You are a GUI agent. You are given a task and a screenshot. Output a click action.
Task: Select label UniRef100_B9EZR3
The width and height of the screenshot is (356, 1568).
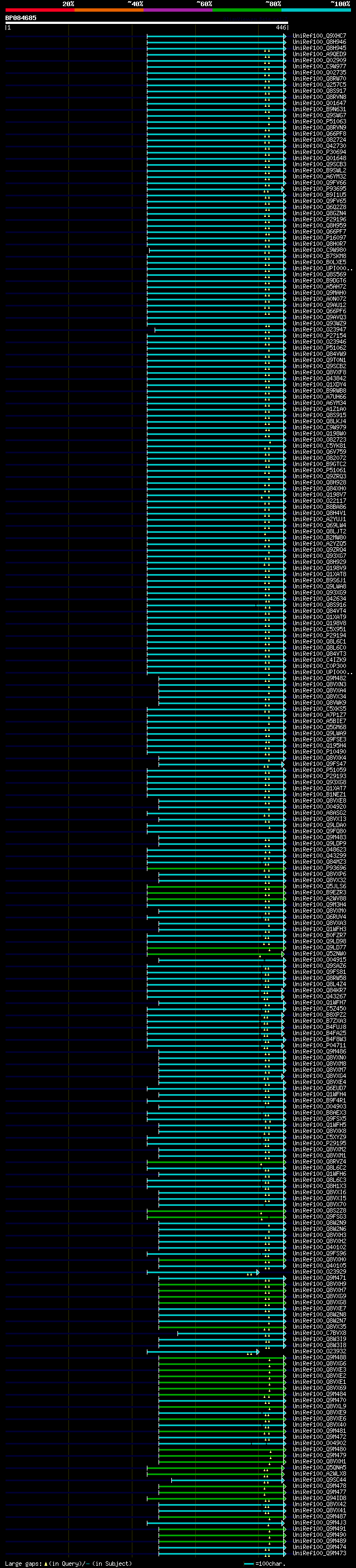(x=319, y=892)
